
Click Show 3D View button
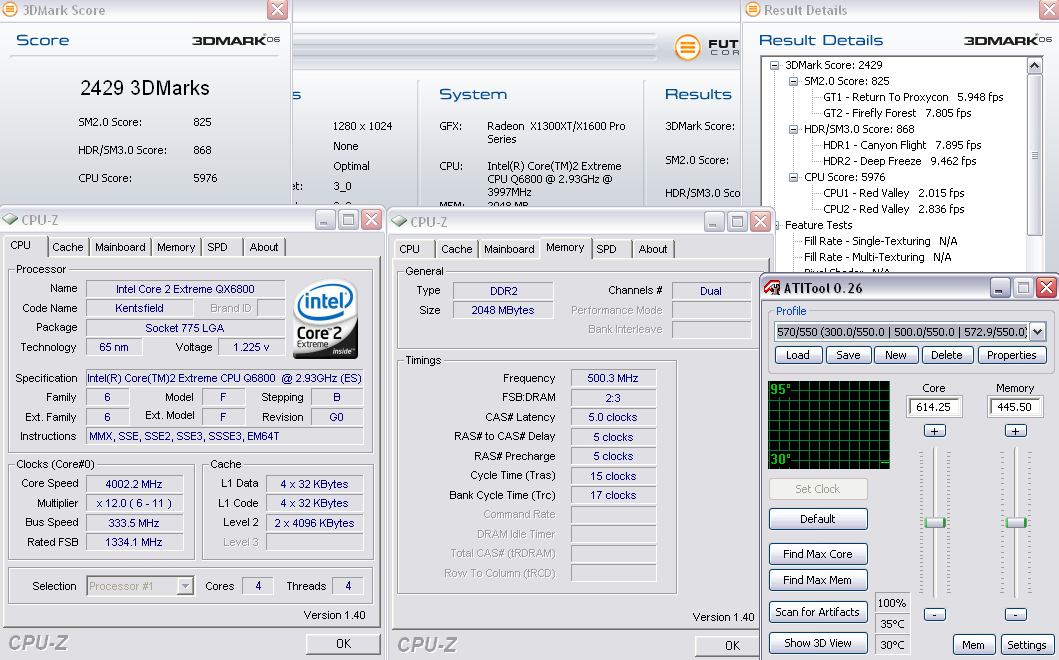[x=818, y=643]
